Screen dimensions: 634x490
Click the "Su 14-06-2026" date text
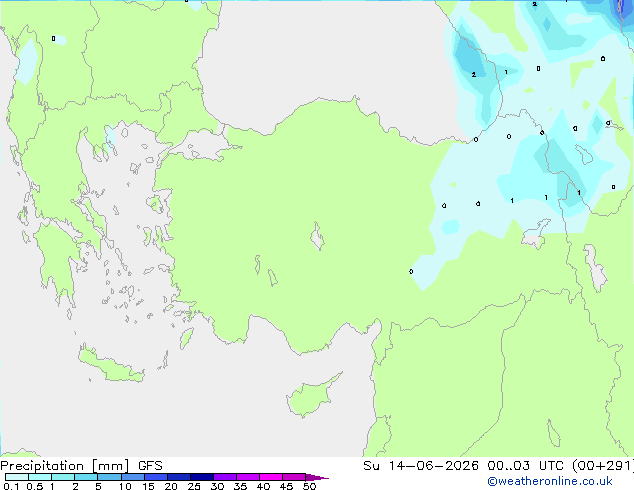pyautogui.click(x=421, y=466)
